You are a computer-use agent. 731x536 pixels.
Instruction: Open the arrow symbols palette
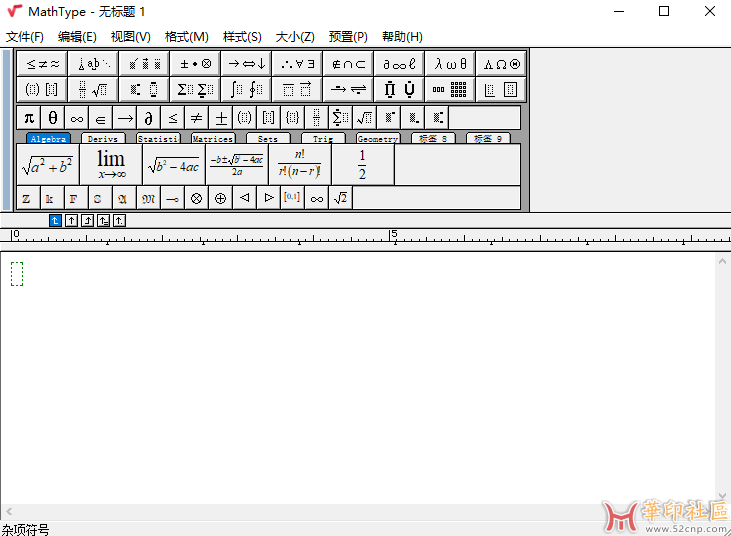click(246, 64)
